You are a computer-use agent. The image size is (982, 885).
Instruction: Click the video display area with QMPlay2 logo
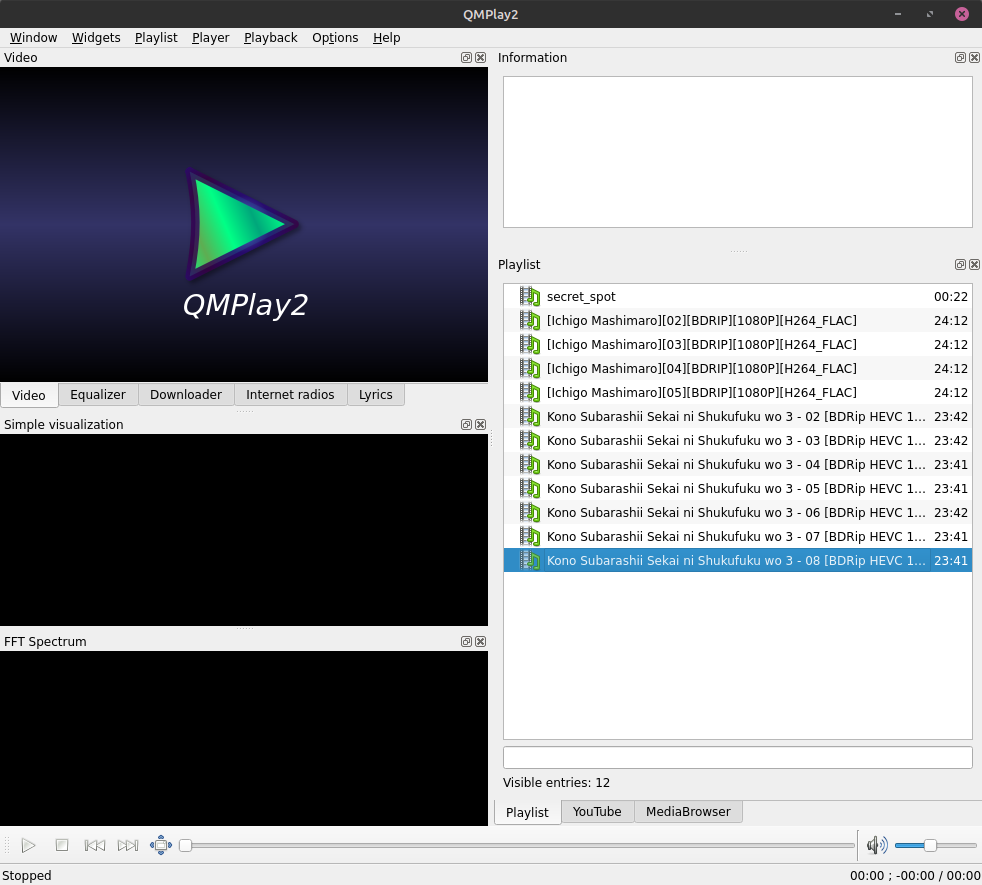tap(244, 224)
